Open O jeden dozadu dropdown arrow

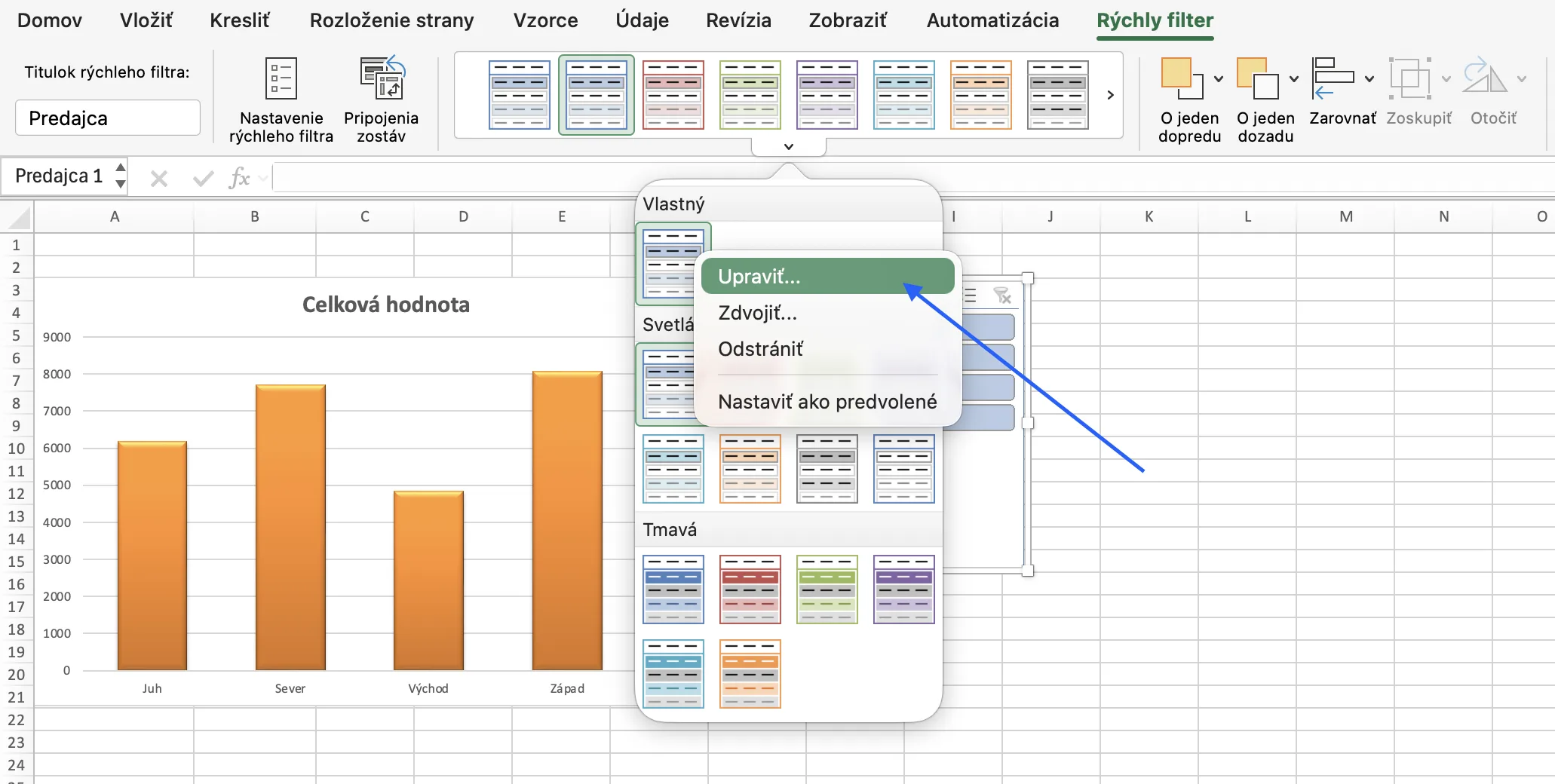tap(1294, 78)
